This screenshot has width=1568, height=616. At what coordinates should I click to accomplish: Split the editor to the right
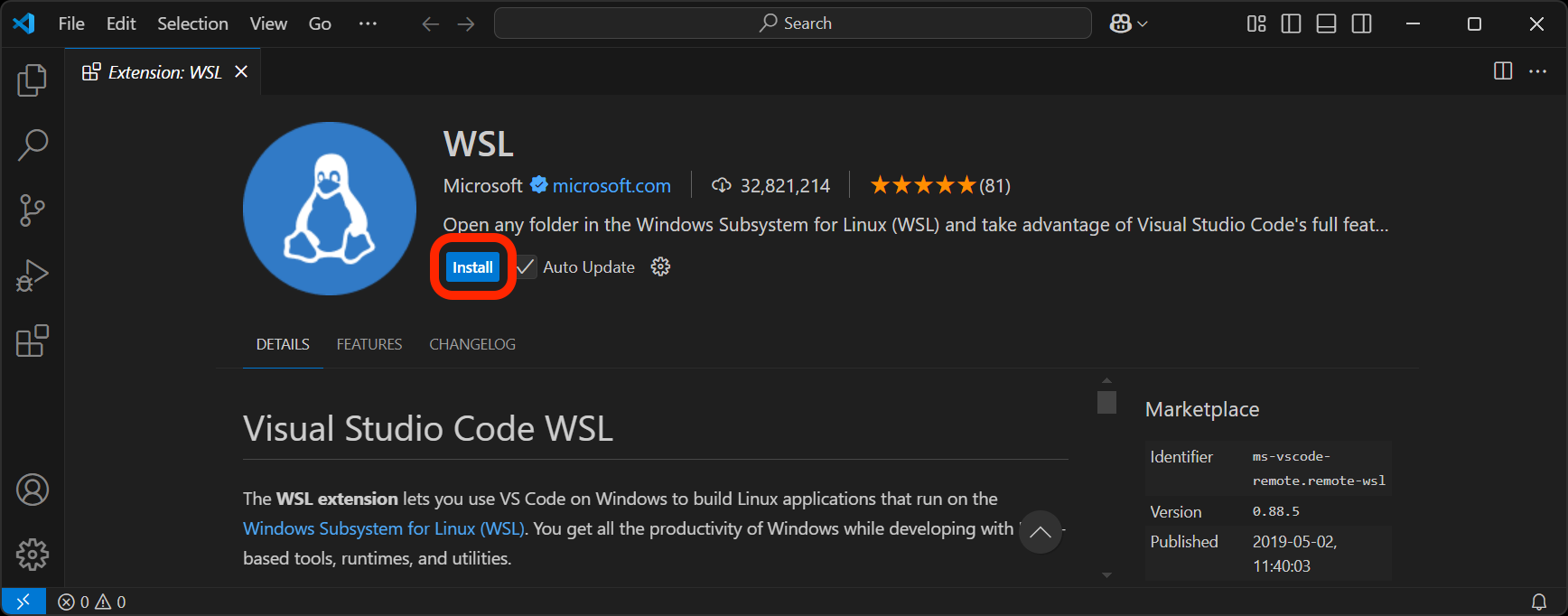(1503, 71)
